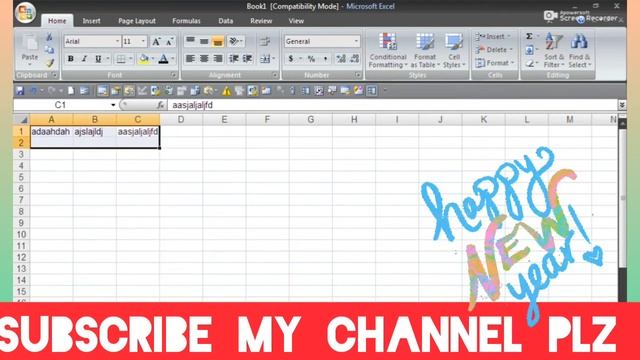Apply Comma Style
Screen dimensions: 640x360
coord(325,59)
